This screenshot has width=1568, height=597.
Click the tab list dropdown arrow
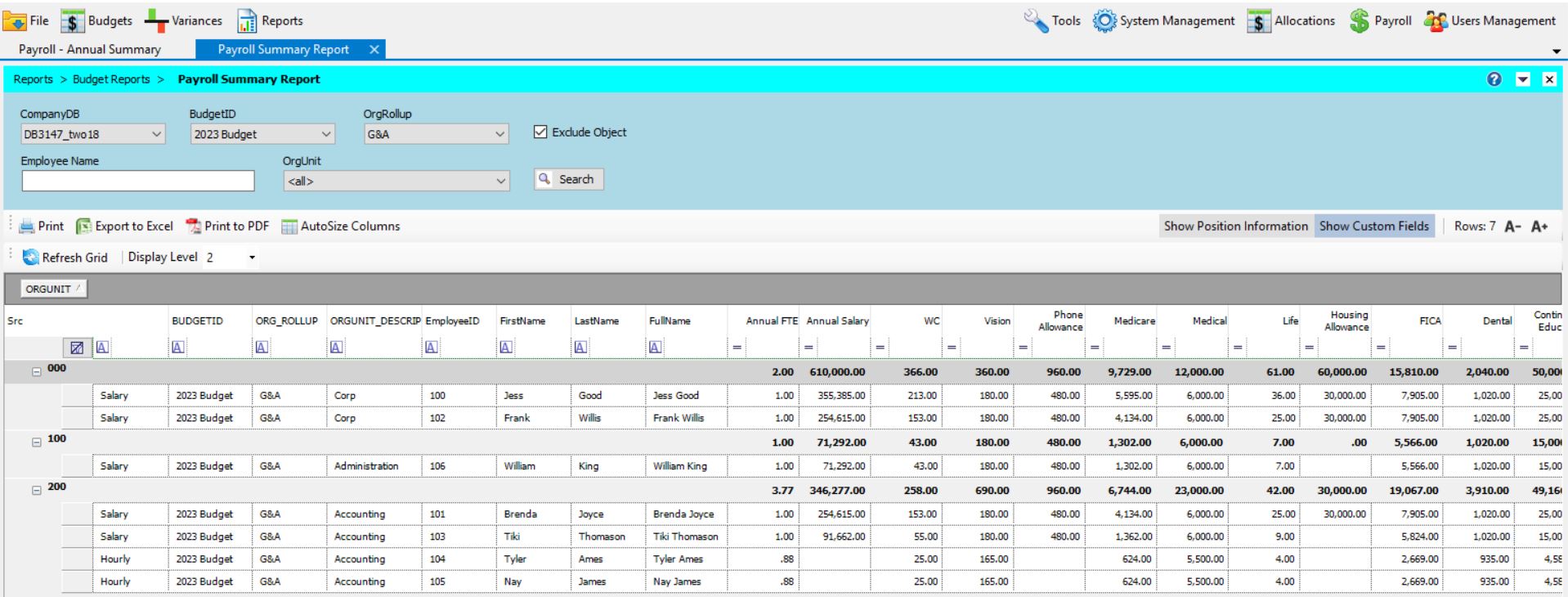pyautogui.click(x=1556, y=52)
